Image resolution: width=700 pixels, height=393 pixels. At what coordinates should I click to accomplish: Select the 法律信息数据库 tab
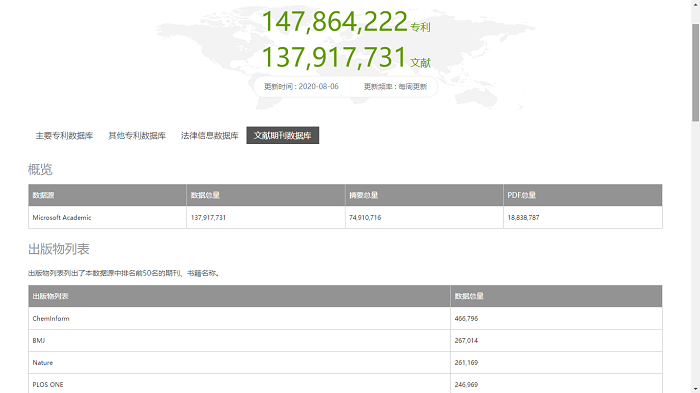click(210, 135)
